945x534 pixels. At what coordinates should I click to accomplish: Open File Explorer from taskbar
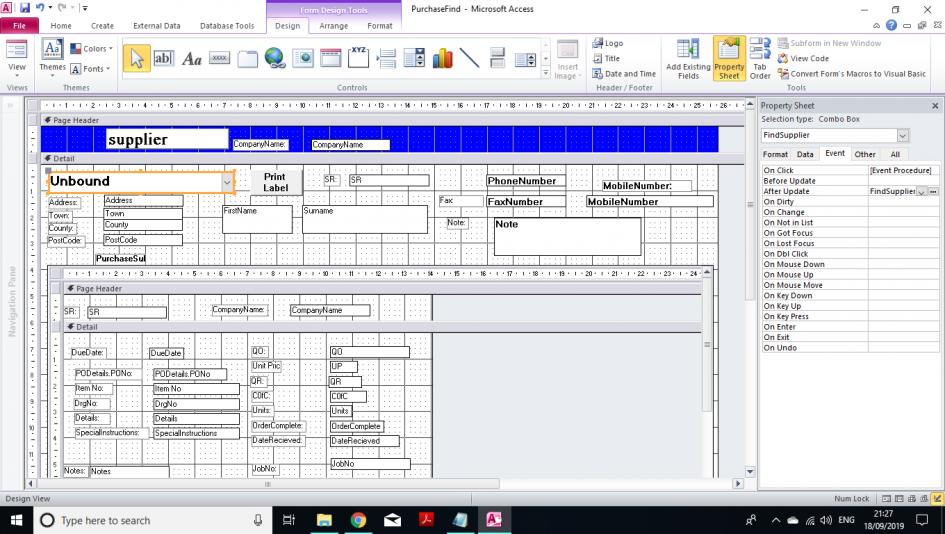[324, 520]
